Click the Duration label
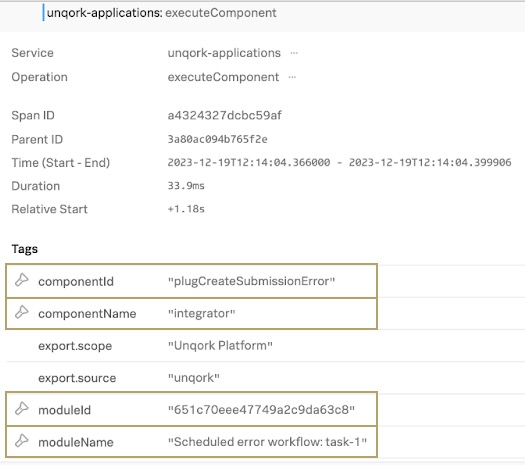The height and width of the screenshot is (465, 525). pyautogui.click(x=35, y=186)
